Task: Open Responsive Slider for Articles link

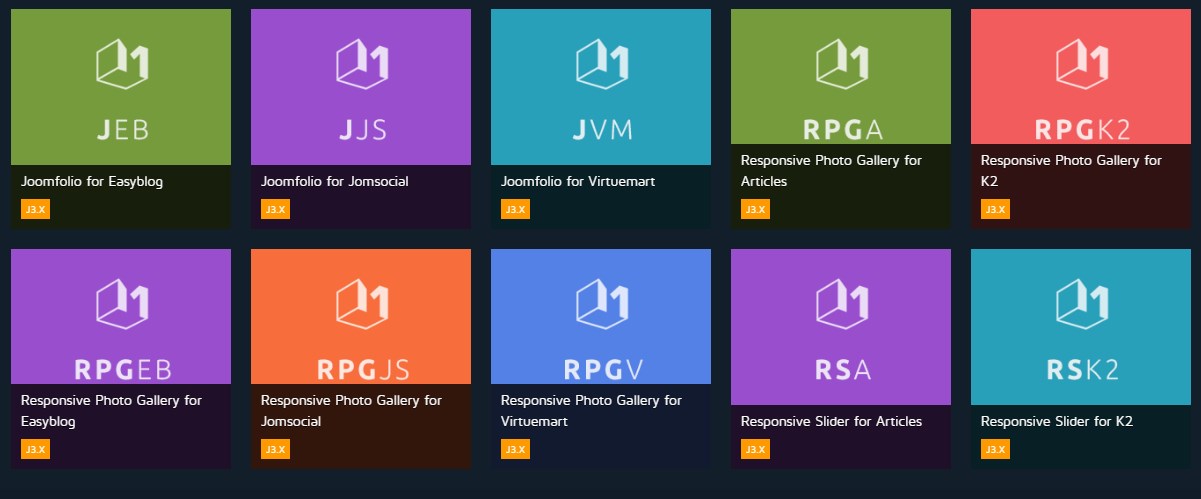Action: coord(831,421)
